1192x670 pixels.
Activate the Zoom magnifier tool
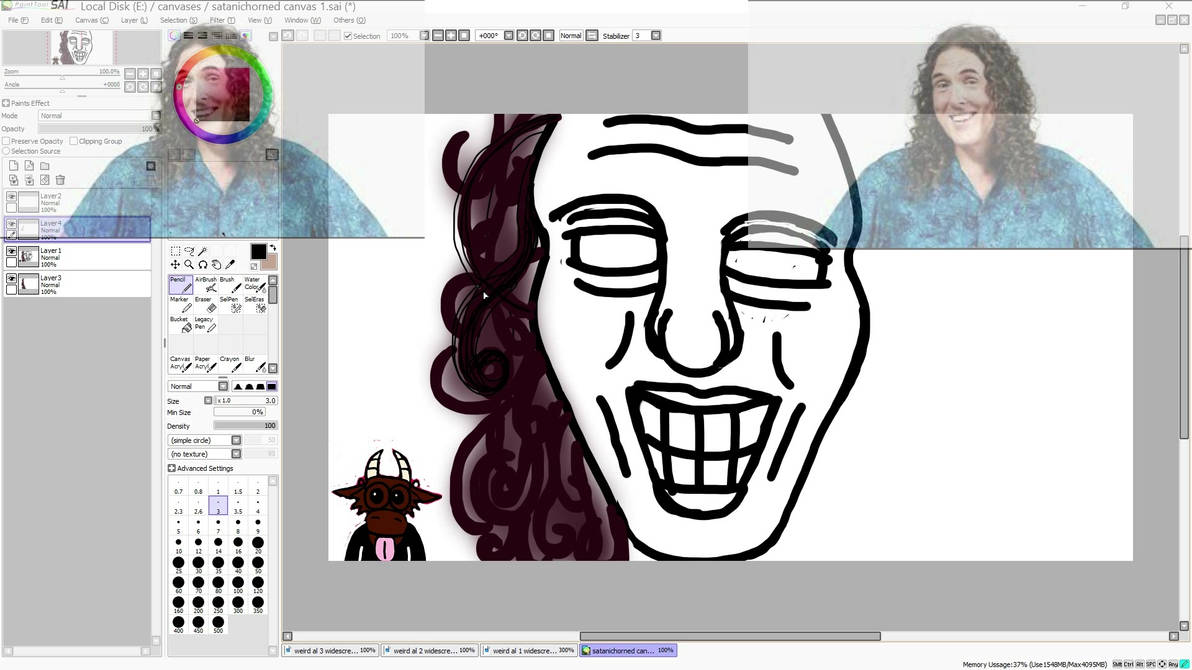[x=189, y=265]
